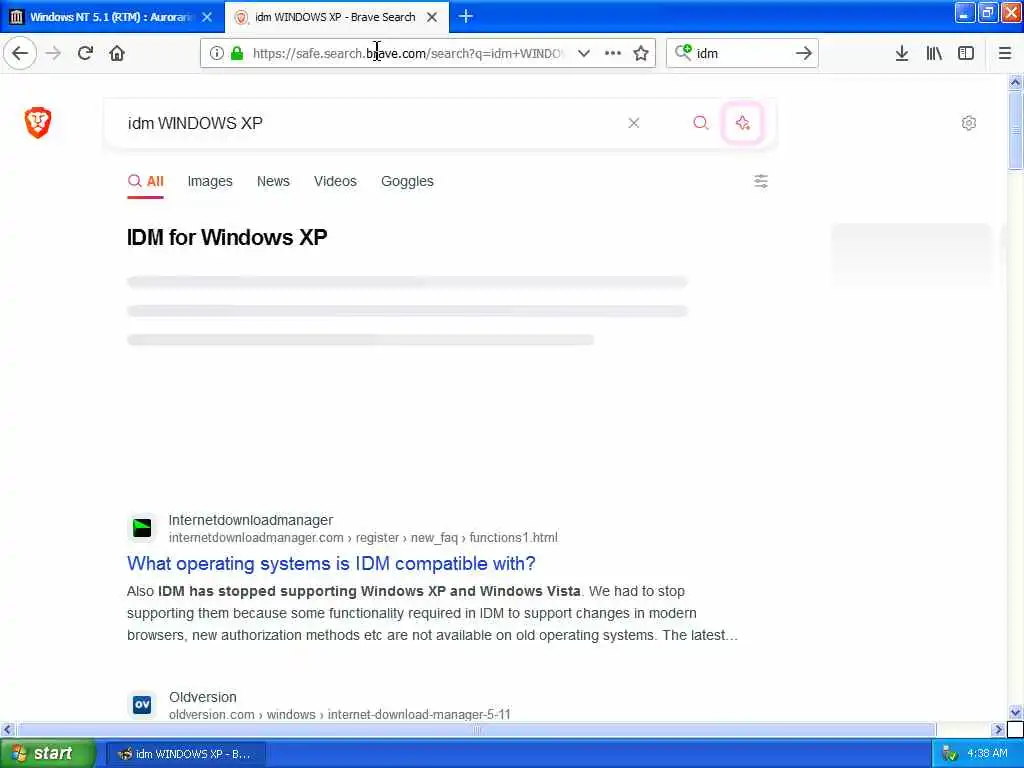
Task: Ask Brave AI with the sparkle button
Action: (743, 123)
